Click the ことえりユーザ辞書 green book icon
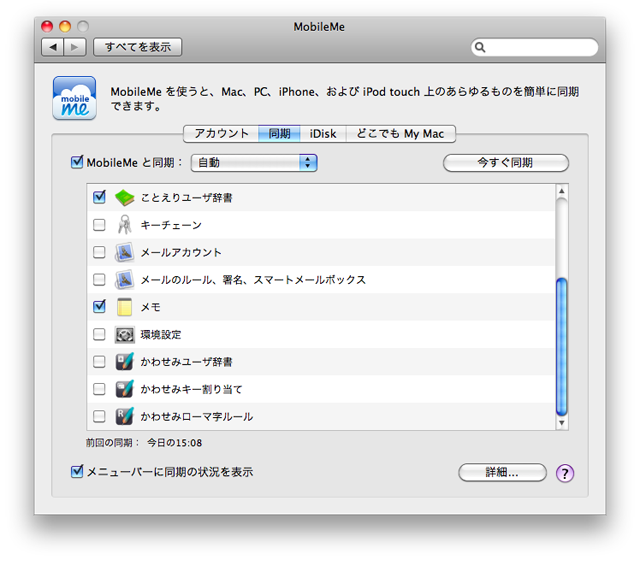Image resolution: width=640 pixels, height=566 pixels. [x=124, y=198]
